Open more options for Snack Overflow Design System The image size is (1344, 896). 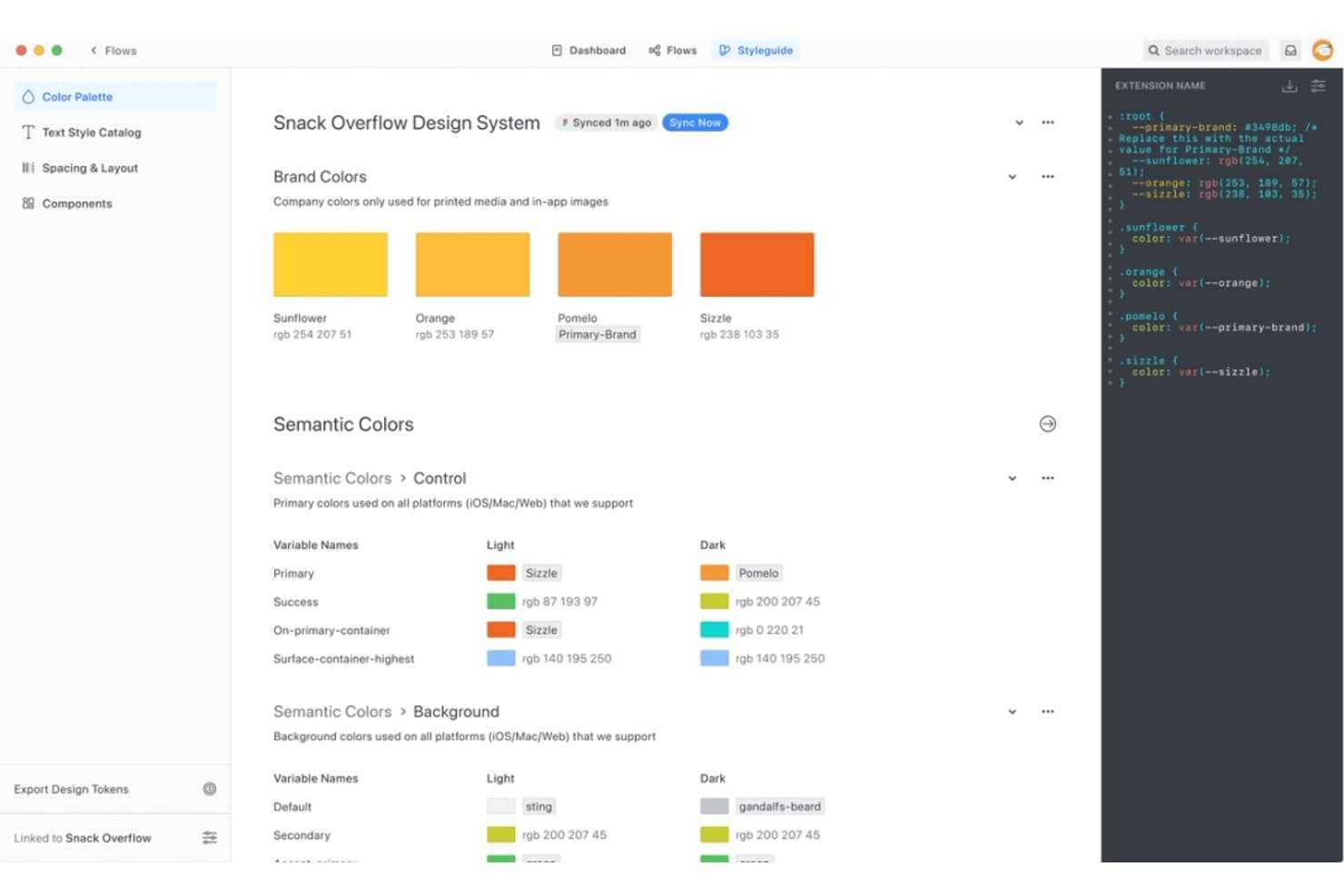(1048, 123)
